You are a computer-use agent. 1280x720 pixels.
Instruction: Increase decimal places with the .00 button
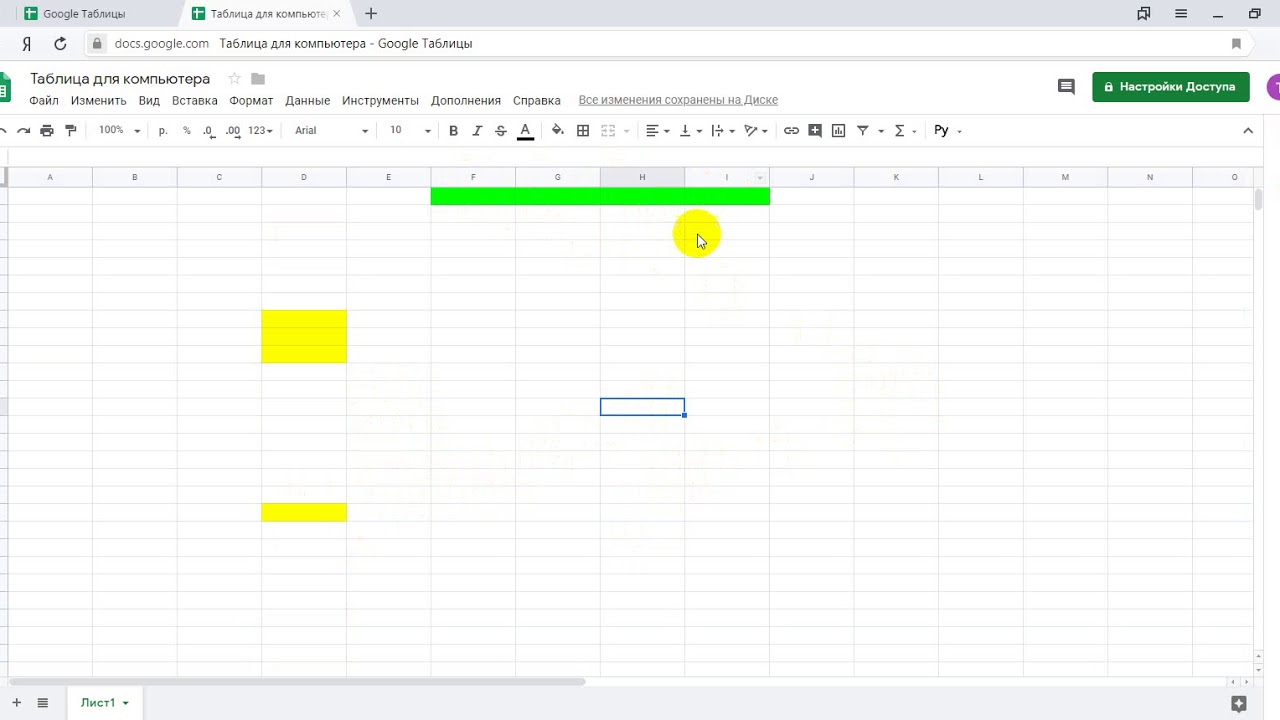pyautogui.click(x=233, y=131)
